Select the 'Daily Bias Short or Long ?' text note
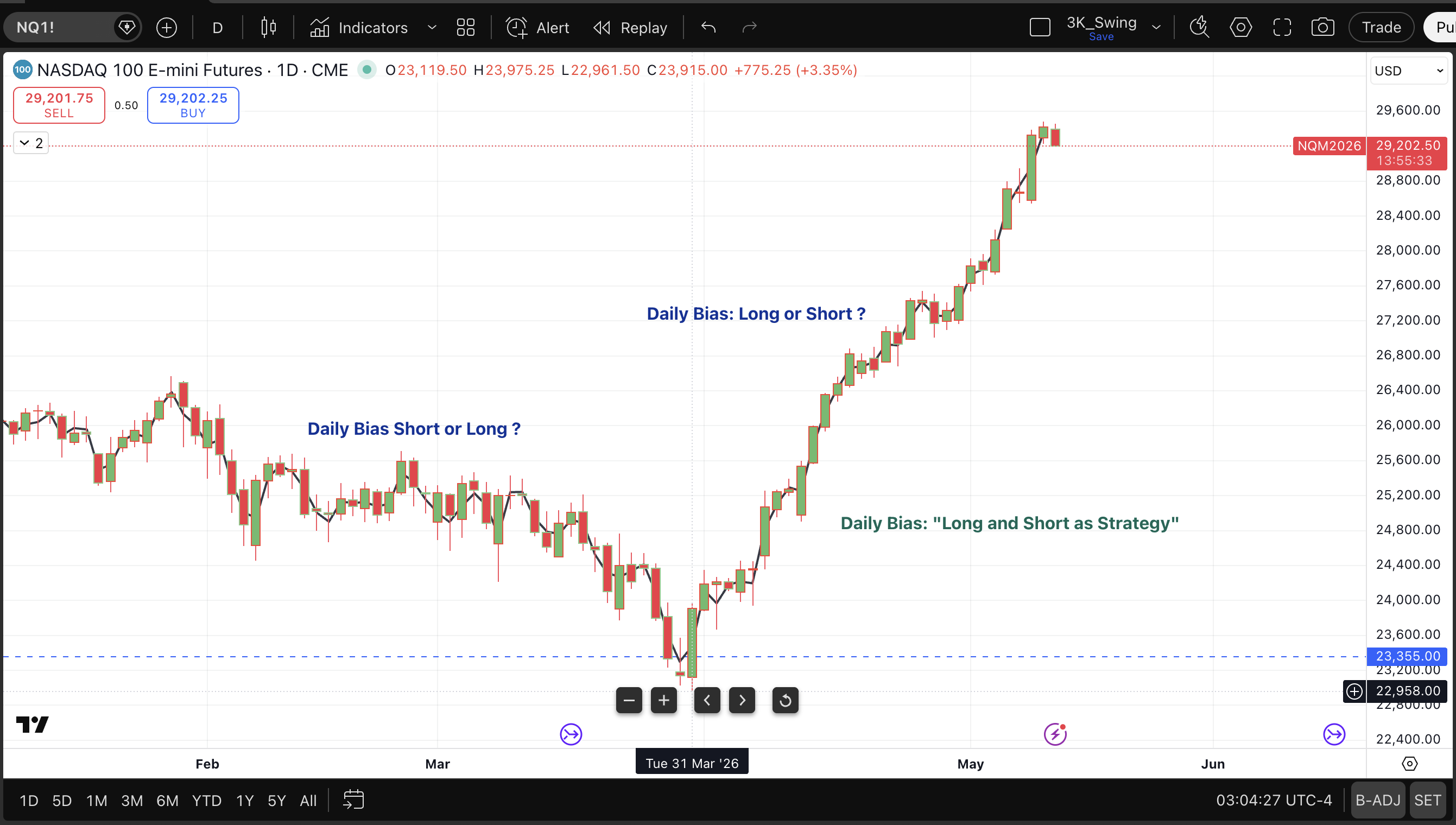The height and width of the screenshot is (825, 1456). pyautogui.click(x=414, y=429)
